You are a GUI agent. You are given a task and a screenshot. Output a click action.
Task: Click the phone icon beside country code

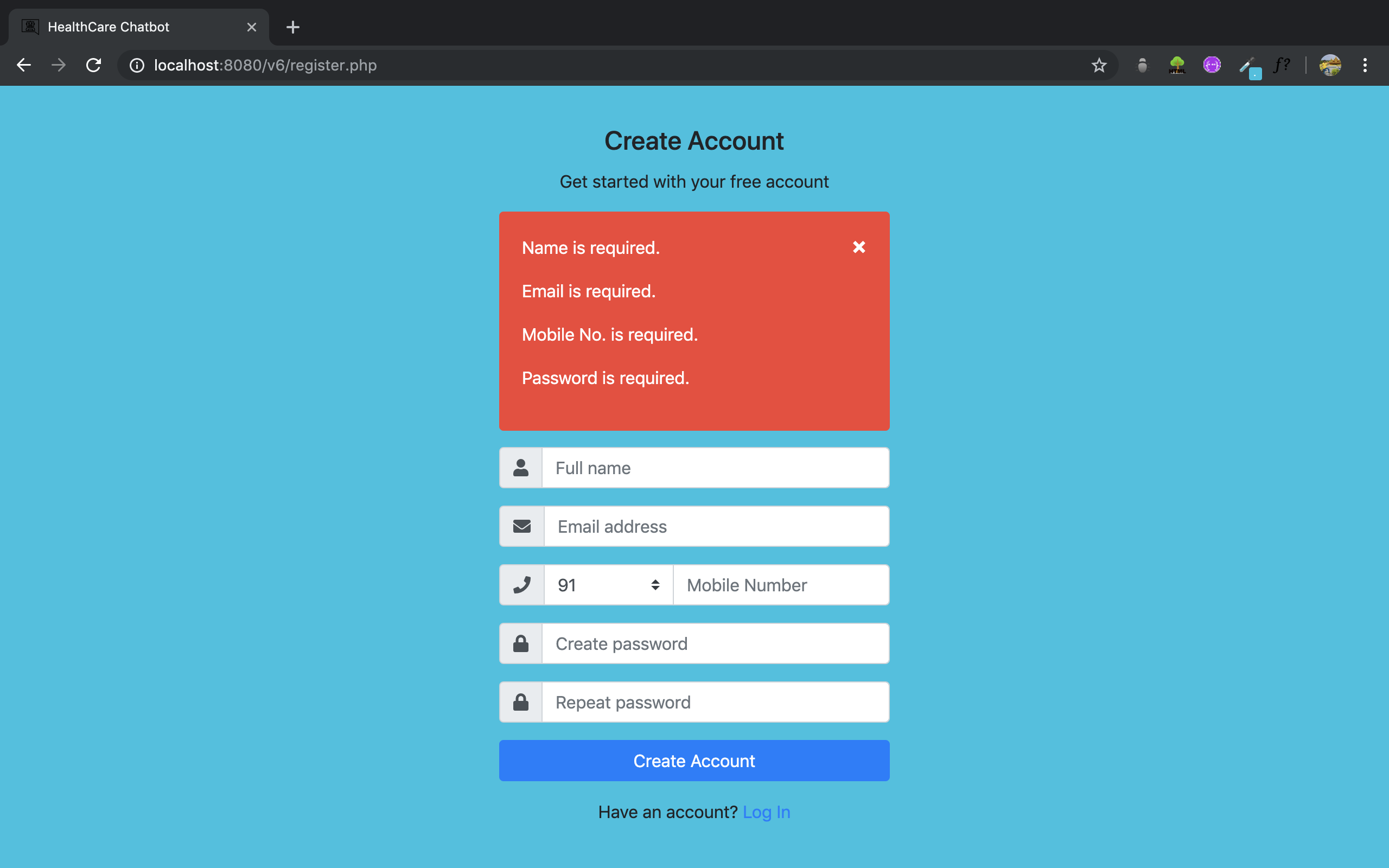click(x=522, y=585)
